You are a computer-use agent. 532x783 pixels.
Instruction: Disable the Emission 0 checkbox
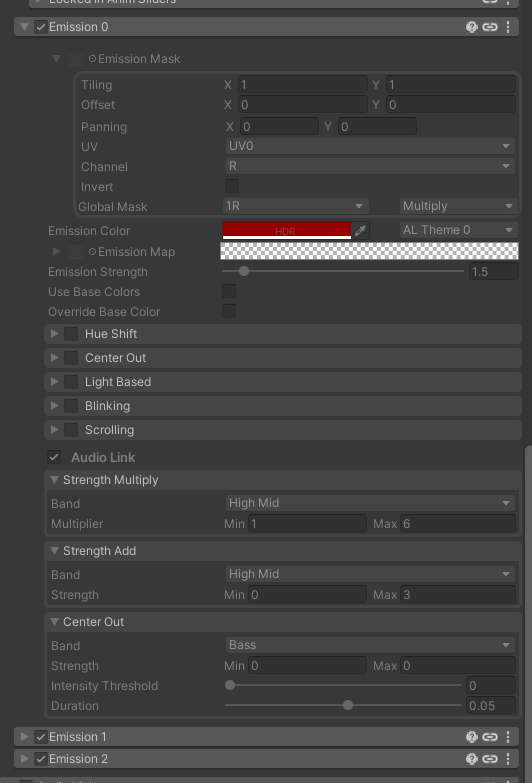[40, 27]
